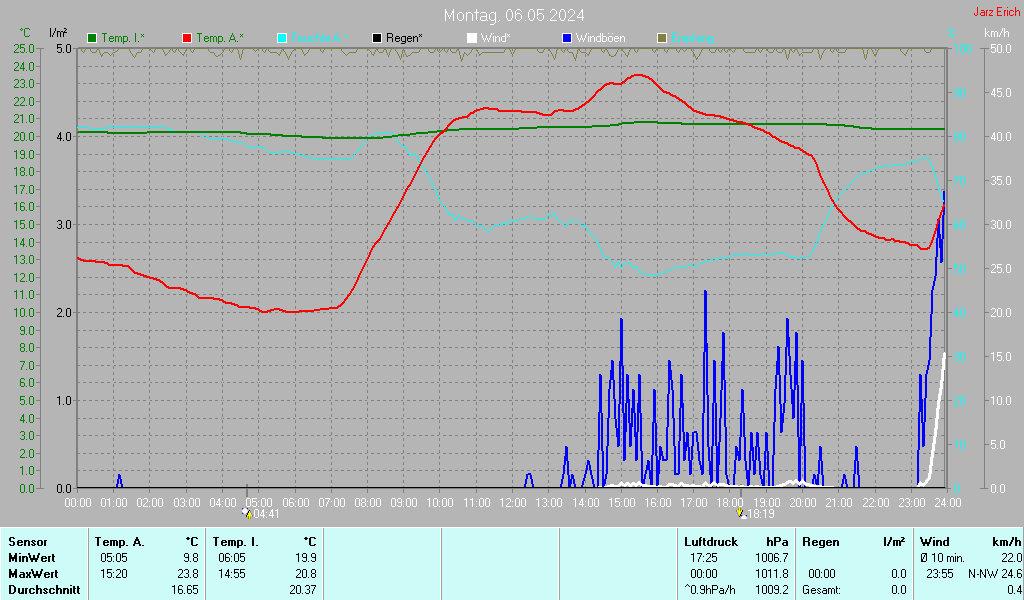Image resolution: width=1024 pixels, height=600 pixels.
Task: Click the 'Durchschnitt' row label
Action: pyautogui.click(x=44, y=590)
